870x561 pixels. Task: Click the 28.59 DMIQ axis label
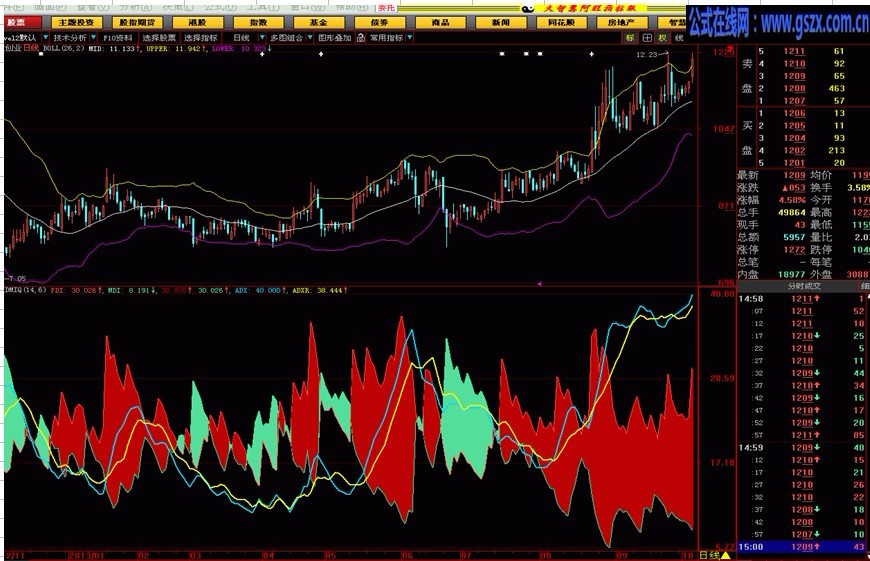[x=722, y=378]
